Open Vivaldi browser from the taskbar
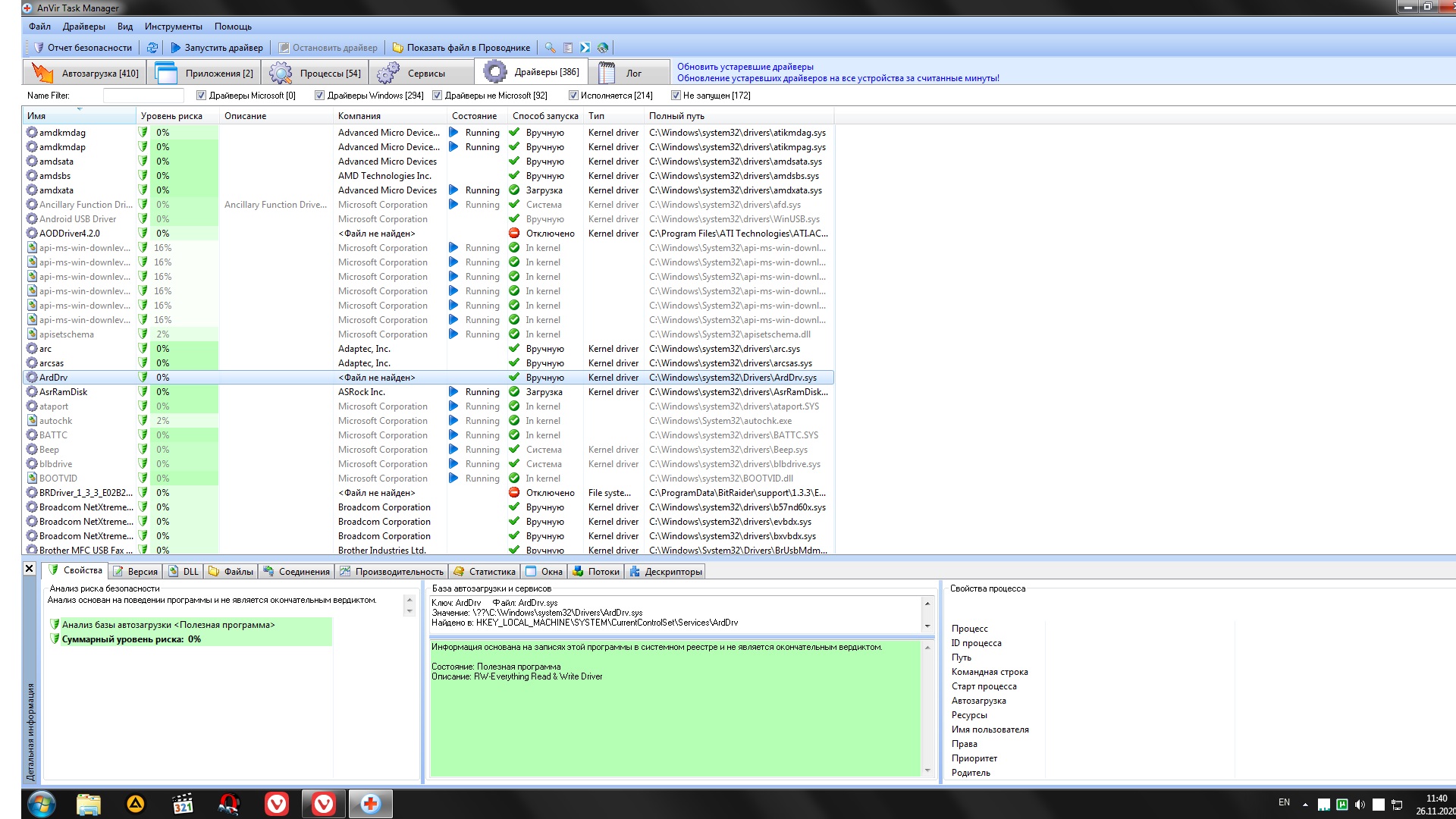The width and height of the screenshot is (1456, 819). click(x=277, y=804)
